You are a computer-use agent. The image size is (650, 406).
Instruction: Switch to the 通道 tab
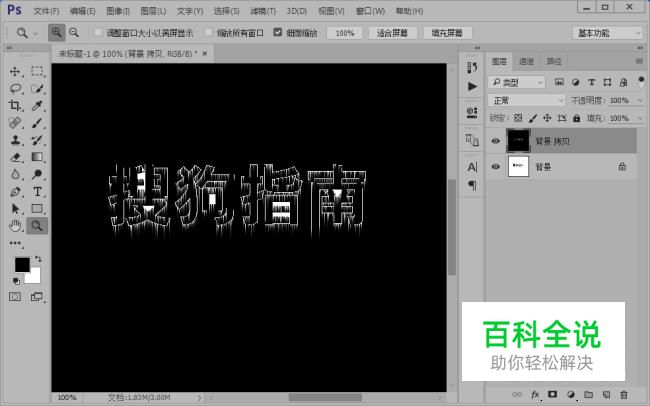click(526, 61)
